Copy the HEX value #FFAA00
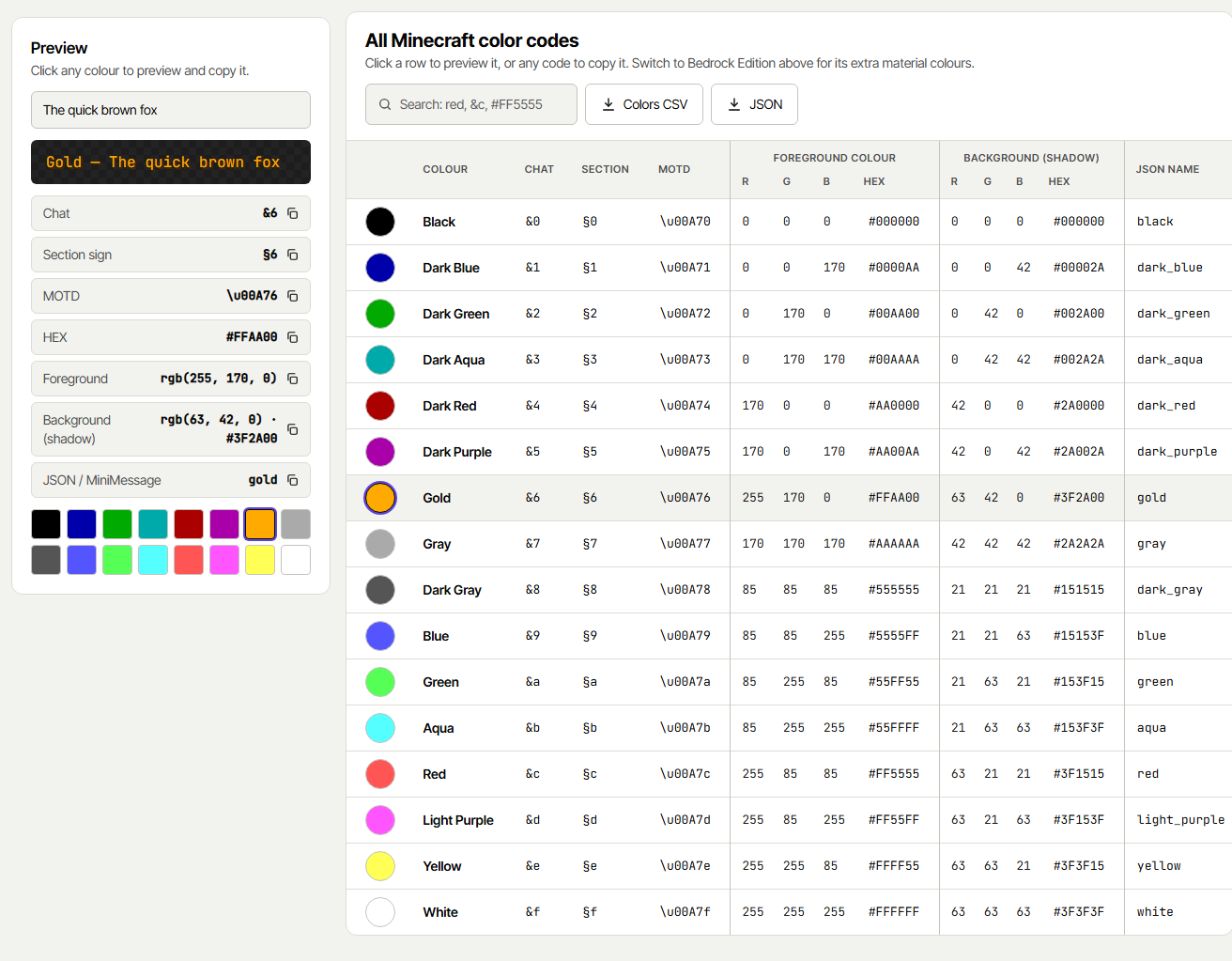1232x961 pixels. (292, 337)
